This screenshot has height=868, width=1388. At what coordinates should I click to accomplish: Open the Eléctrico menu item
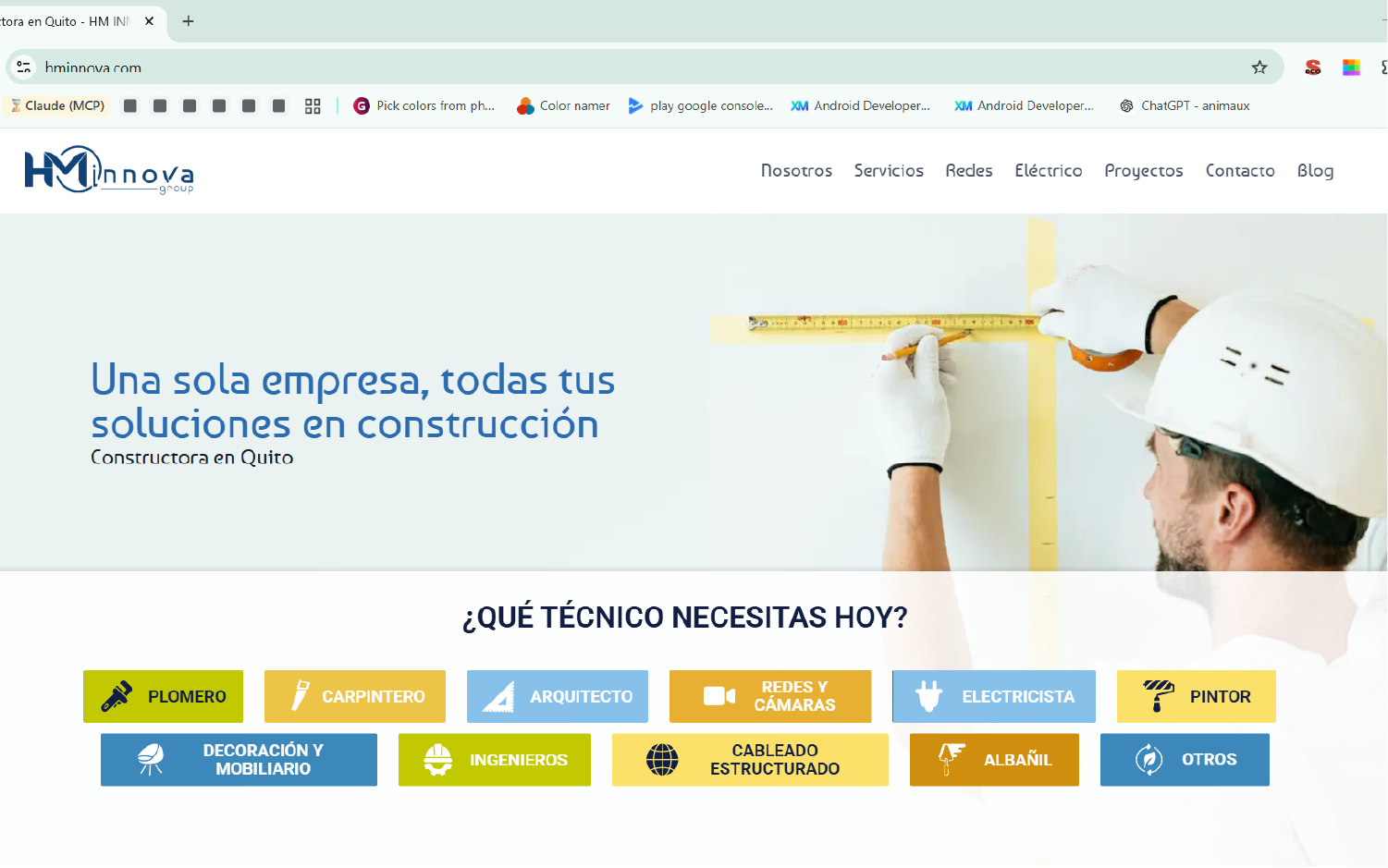coord(1049,171)
